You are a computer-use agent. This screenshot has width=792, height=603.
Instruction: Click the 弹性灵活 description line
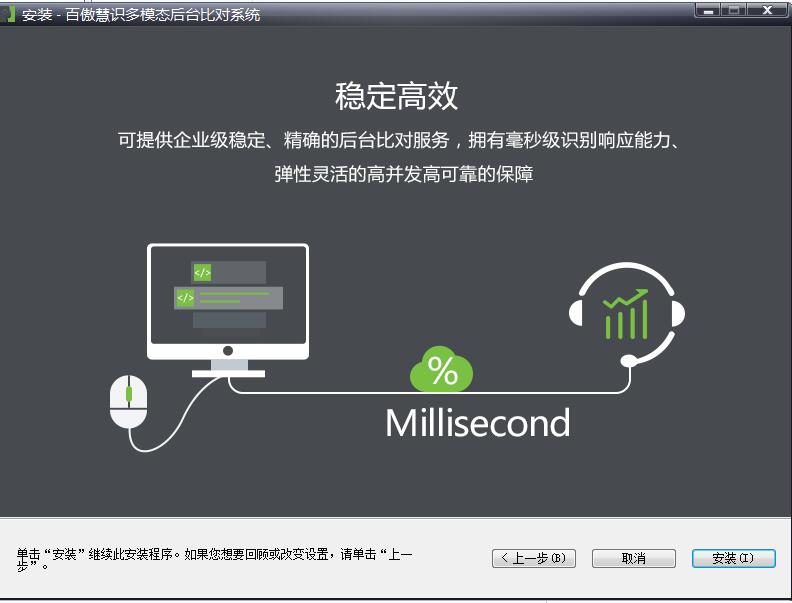pyautogui.click(x=404, y=174)
